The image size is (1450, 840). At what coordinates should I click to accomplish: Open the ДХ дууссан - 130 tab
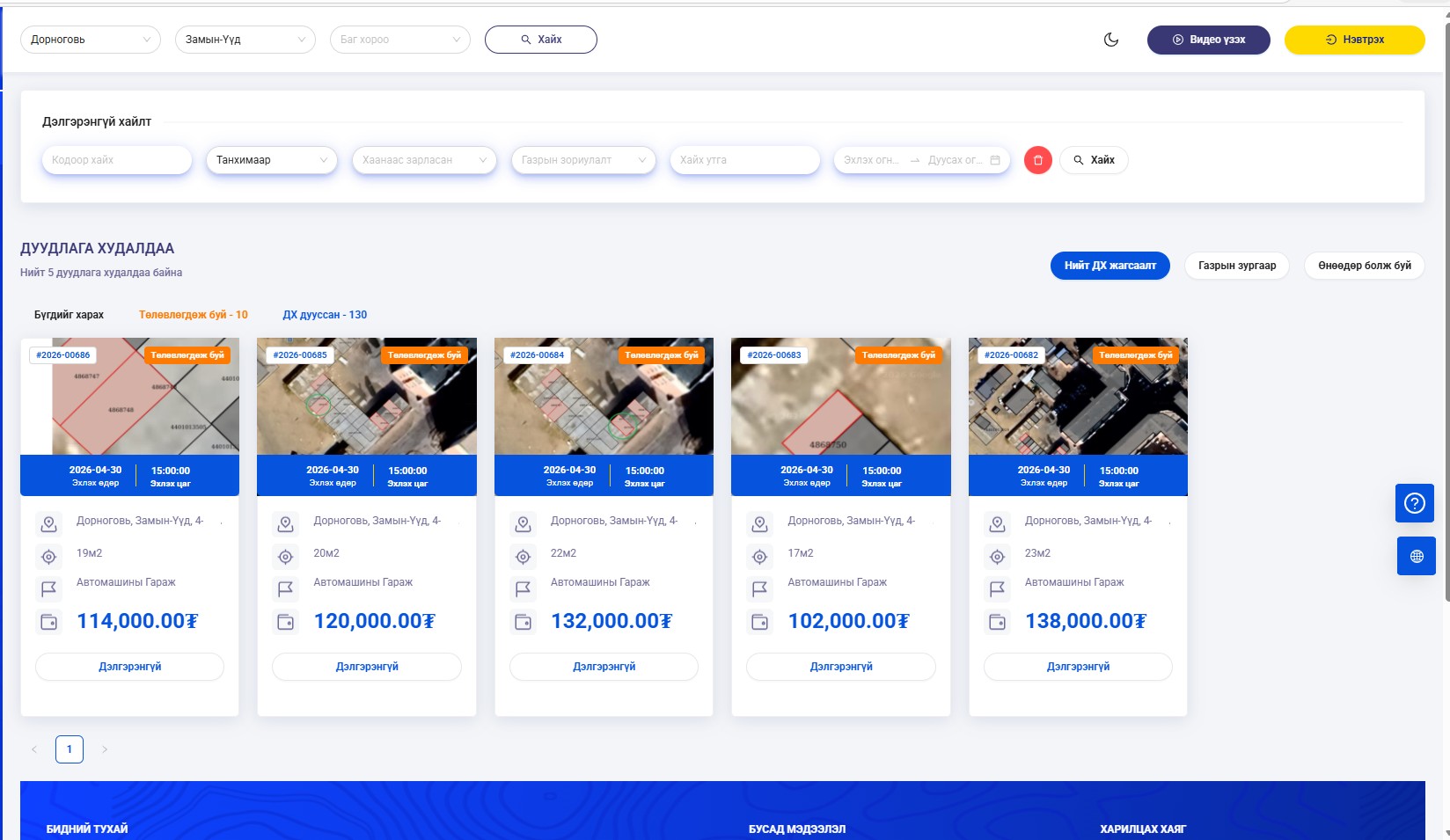click(325, 315)
